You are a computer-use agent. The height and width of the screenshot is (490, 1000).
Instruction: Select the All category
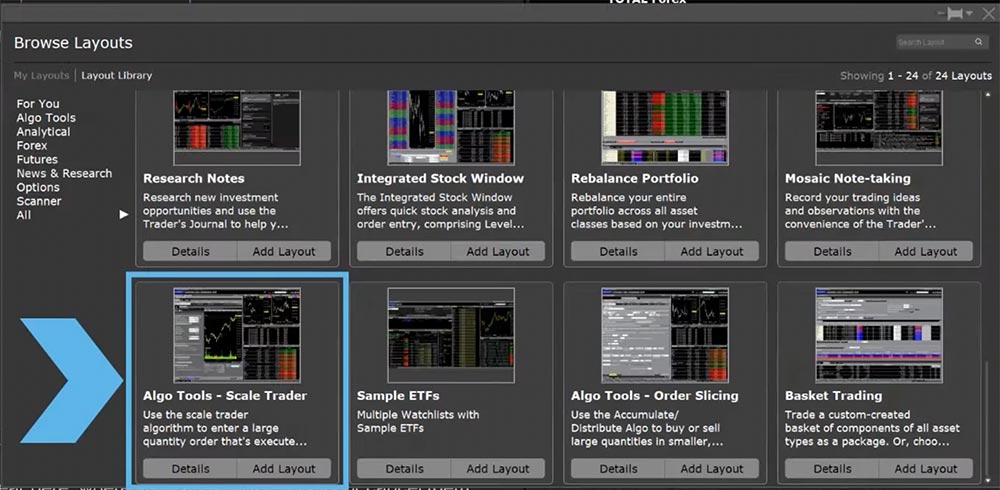24,215
